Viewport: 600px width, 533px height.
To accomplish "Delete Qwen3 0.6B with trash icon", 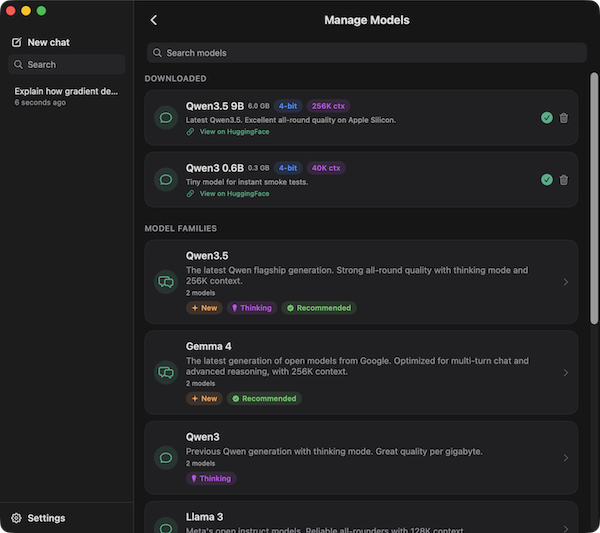I will 564,180.
